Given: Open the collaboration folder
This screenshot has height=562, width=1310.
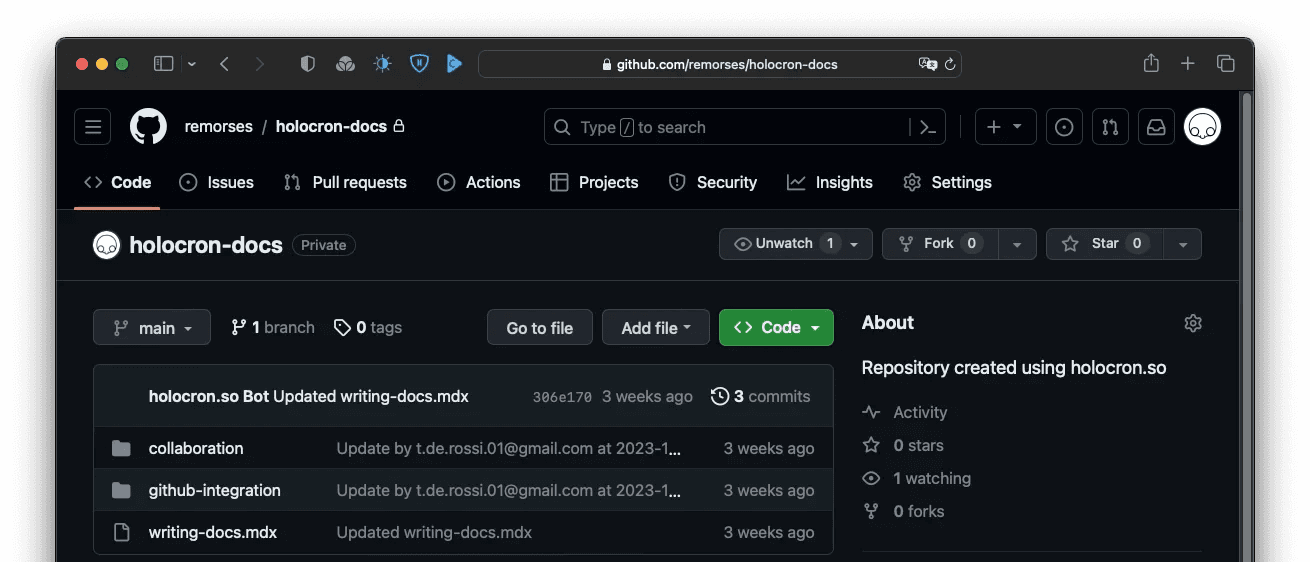Looking at the screenshot, I should [196, 448].
